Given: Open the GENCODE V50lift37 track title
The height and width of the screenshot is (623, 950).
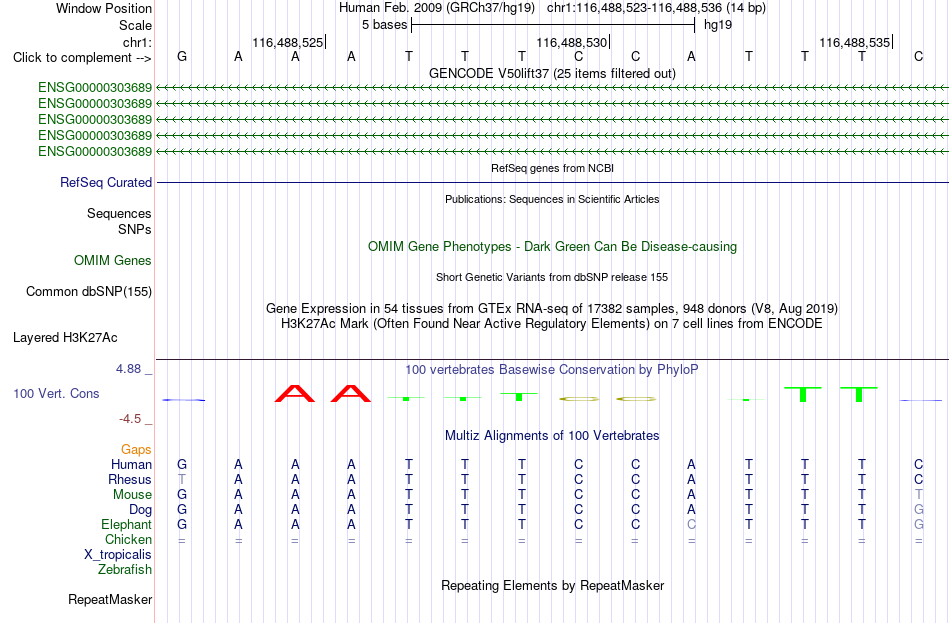Looking at the screenshot, I should (552, 73).
